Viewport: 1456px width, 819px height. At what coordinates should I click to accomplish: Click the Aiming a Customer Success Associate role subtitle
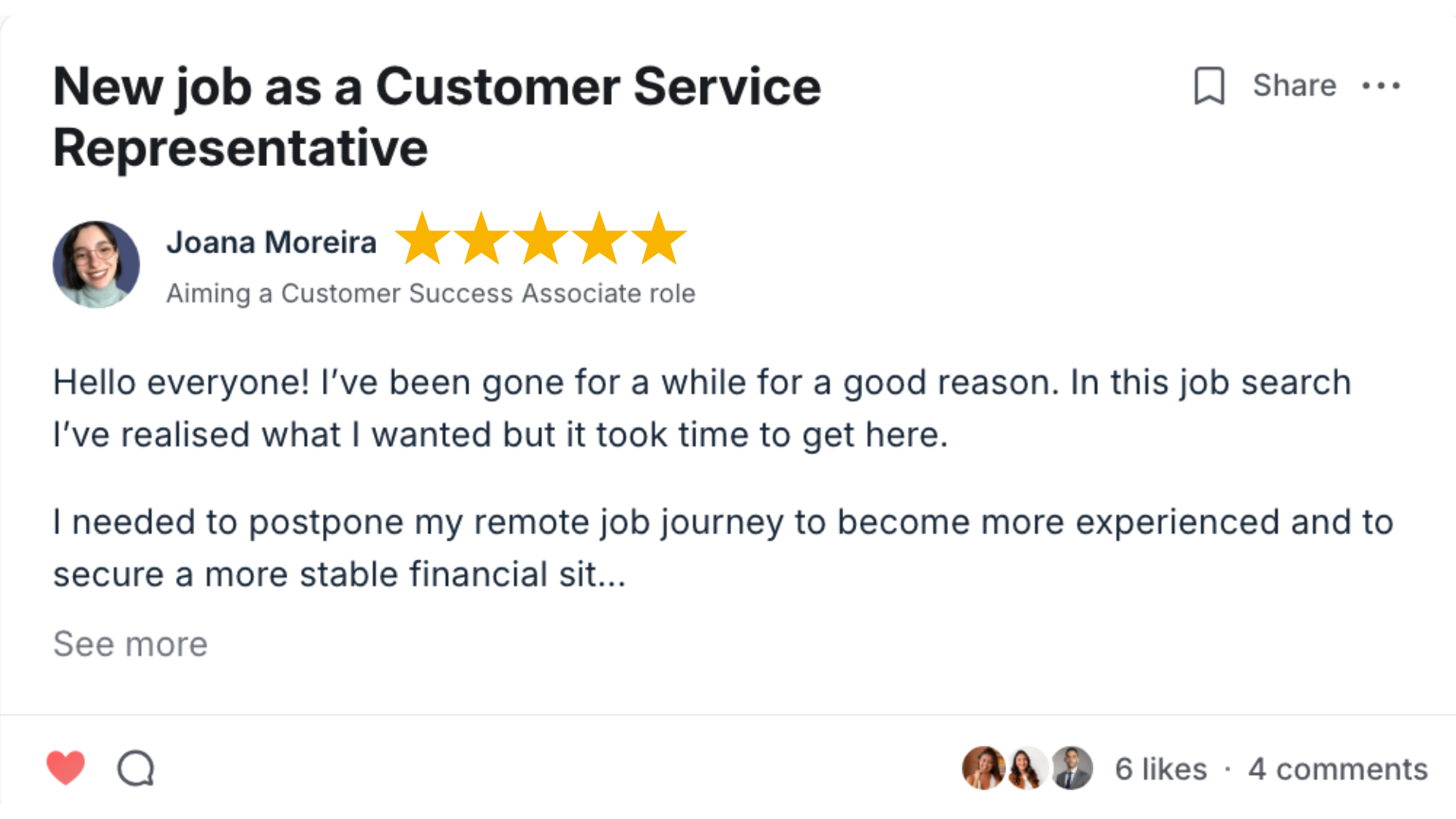coord(431,293)
